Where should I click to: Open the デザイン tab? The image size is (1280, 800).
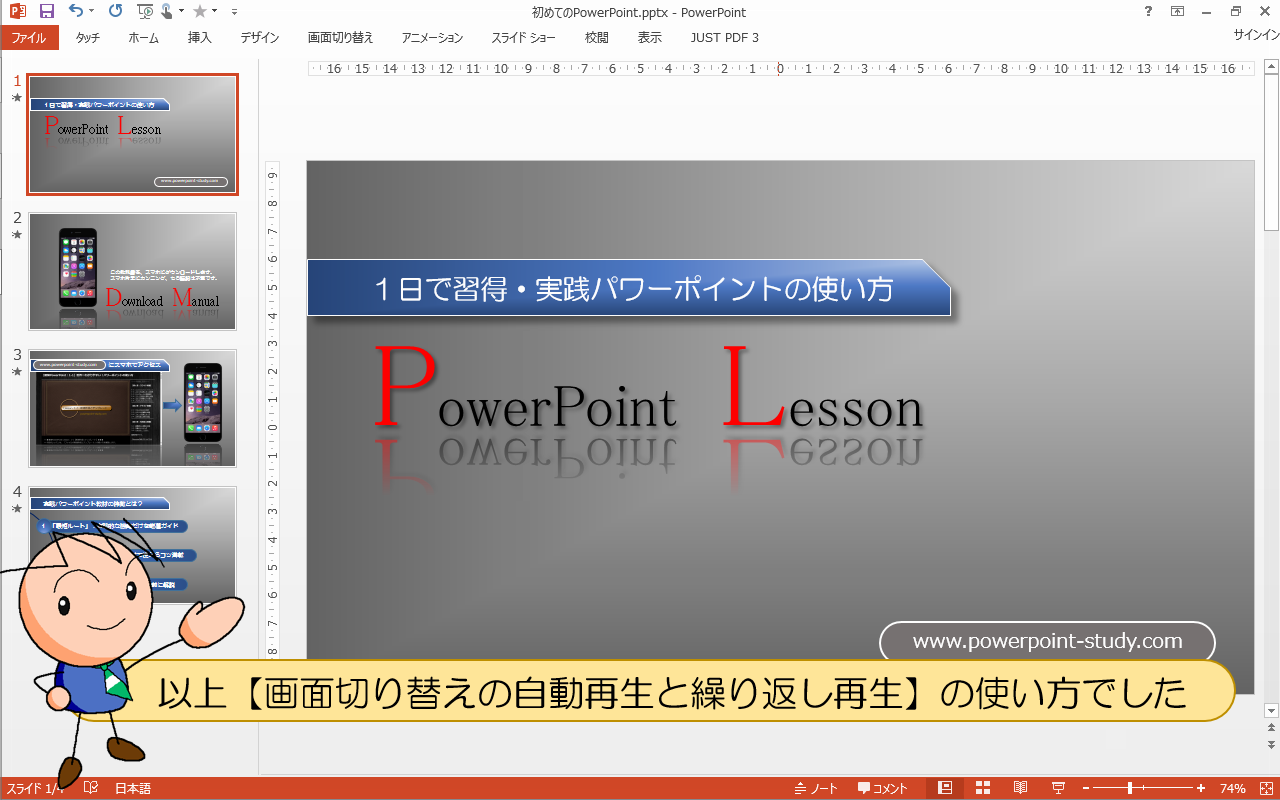[260, 38]
